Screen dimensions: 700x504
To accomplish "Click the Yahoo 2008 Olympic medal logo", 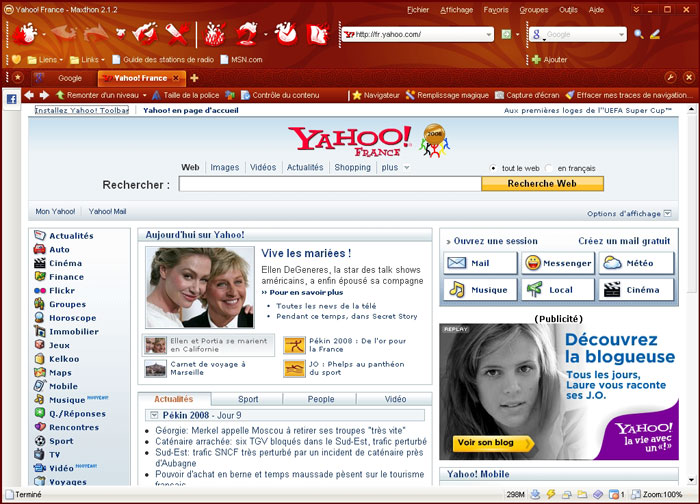I will coord(434,140).
